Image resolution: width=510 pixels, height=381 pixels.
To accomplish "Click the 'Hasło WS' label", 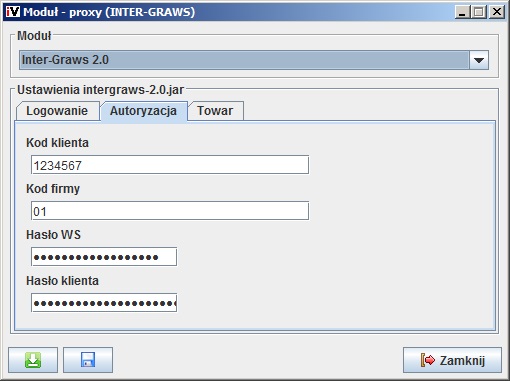I will tap(53, 235).
